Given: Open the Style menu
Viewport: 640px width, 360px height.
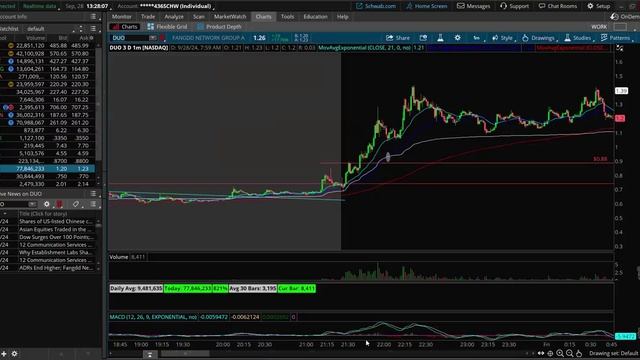Looking at the screenshot, I should pyautogui.click(x=502, y=38).
